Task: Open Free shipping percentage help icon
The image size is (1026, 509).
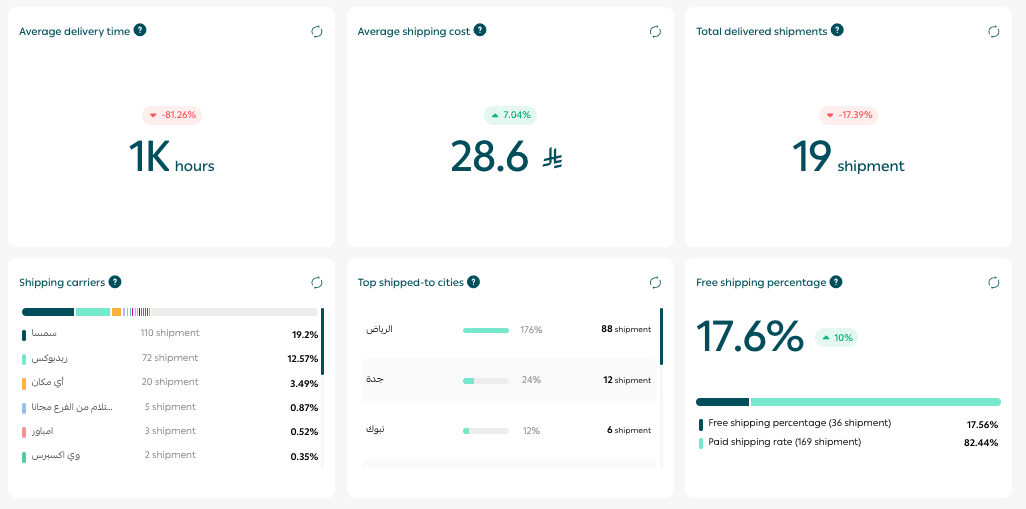Action: point(835,282)
